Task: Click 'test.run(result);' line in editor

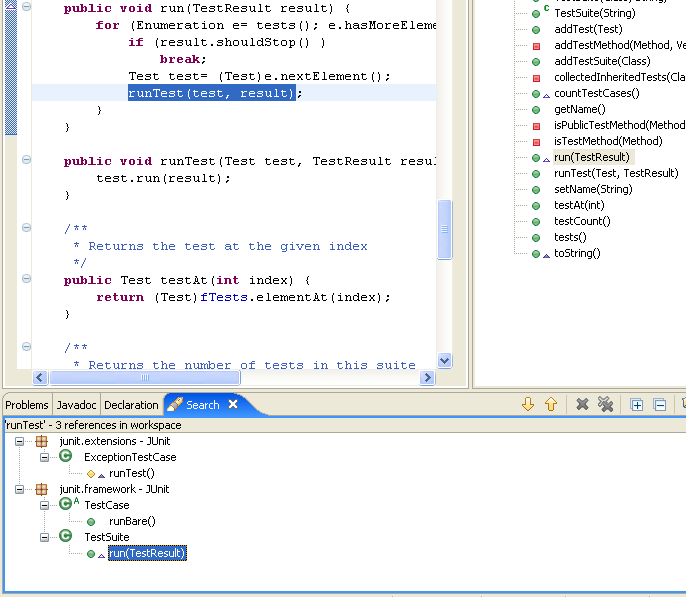Action: pos(163,178)
